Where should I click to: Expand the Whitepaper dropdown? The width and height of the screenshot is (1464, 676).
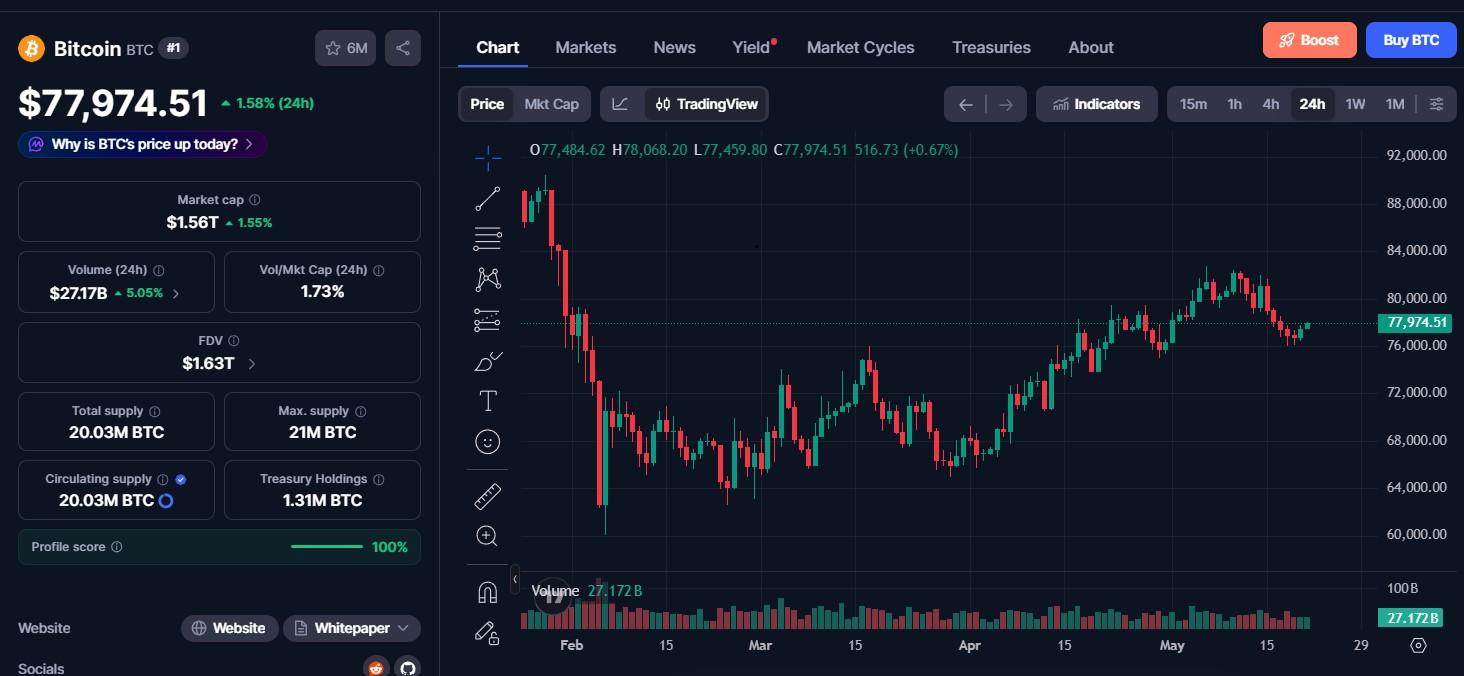coord(352,628)
